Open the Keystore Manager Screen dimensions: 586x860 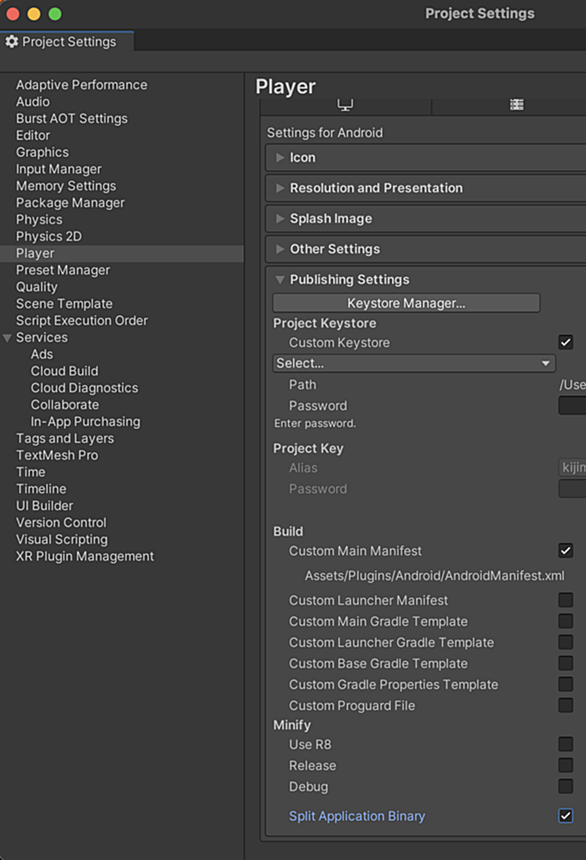406,303
